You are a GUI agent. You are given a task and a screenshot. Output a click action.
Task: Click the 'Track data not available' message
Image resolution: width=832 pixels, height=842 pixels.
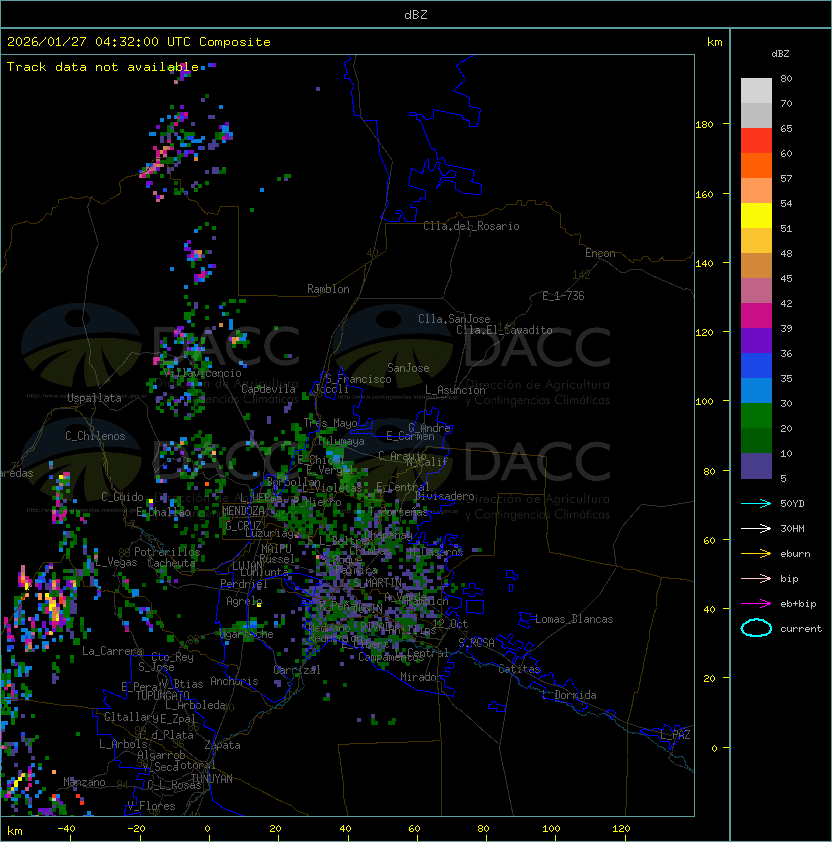pos(103,67)
